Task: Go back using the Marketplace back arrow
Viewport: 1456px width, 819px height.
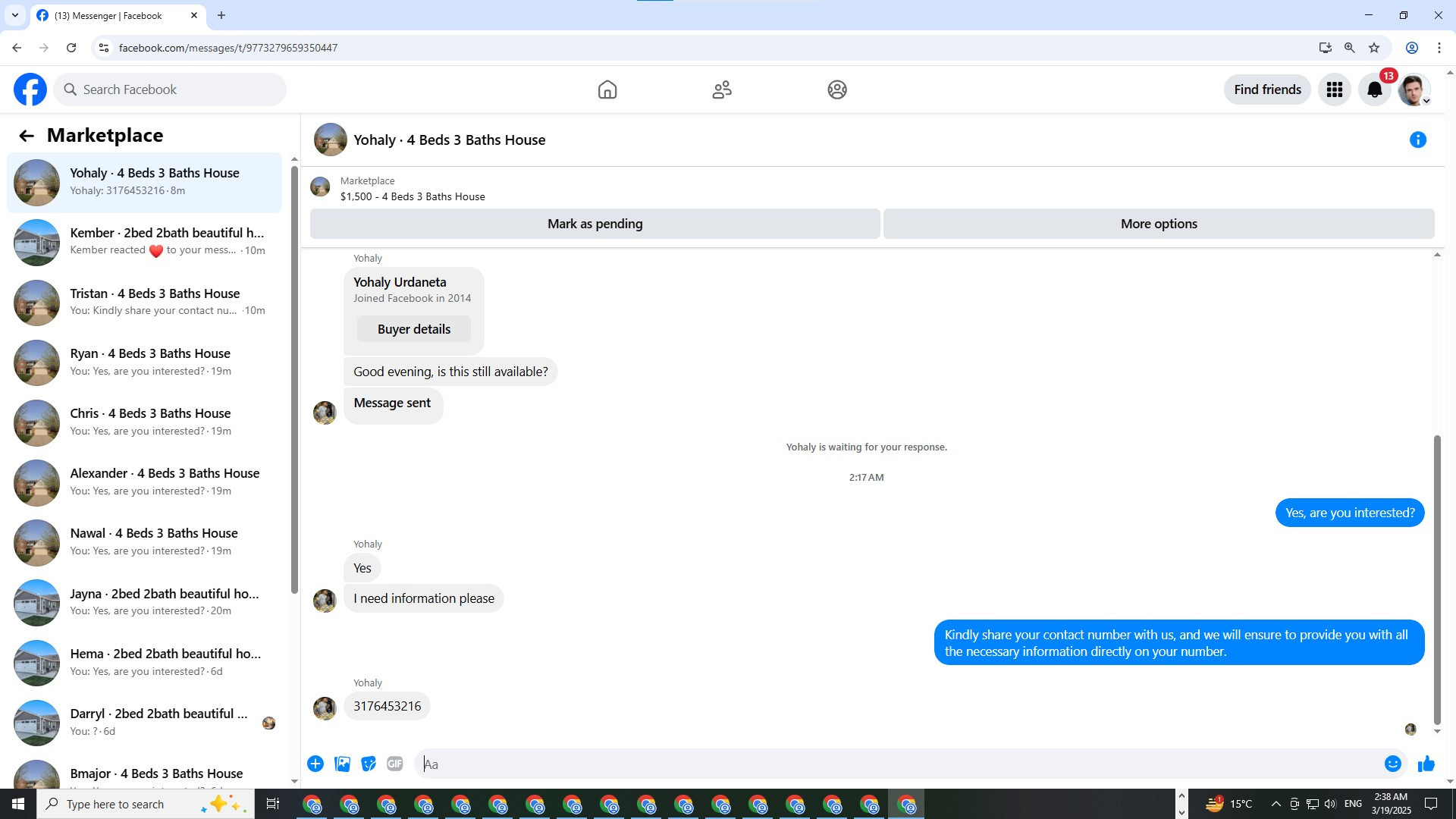Action: [27, 136]
